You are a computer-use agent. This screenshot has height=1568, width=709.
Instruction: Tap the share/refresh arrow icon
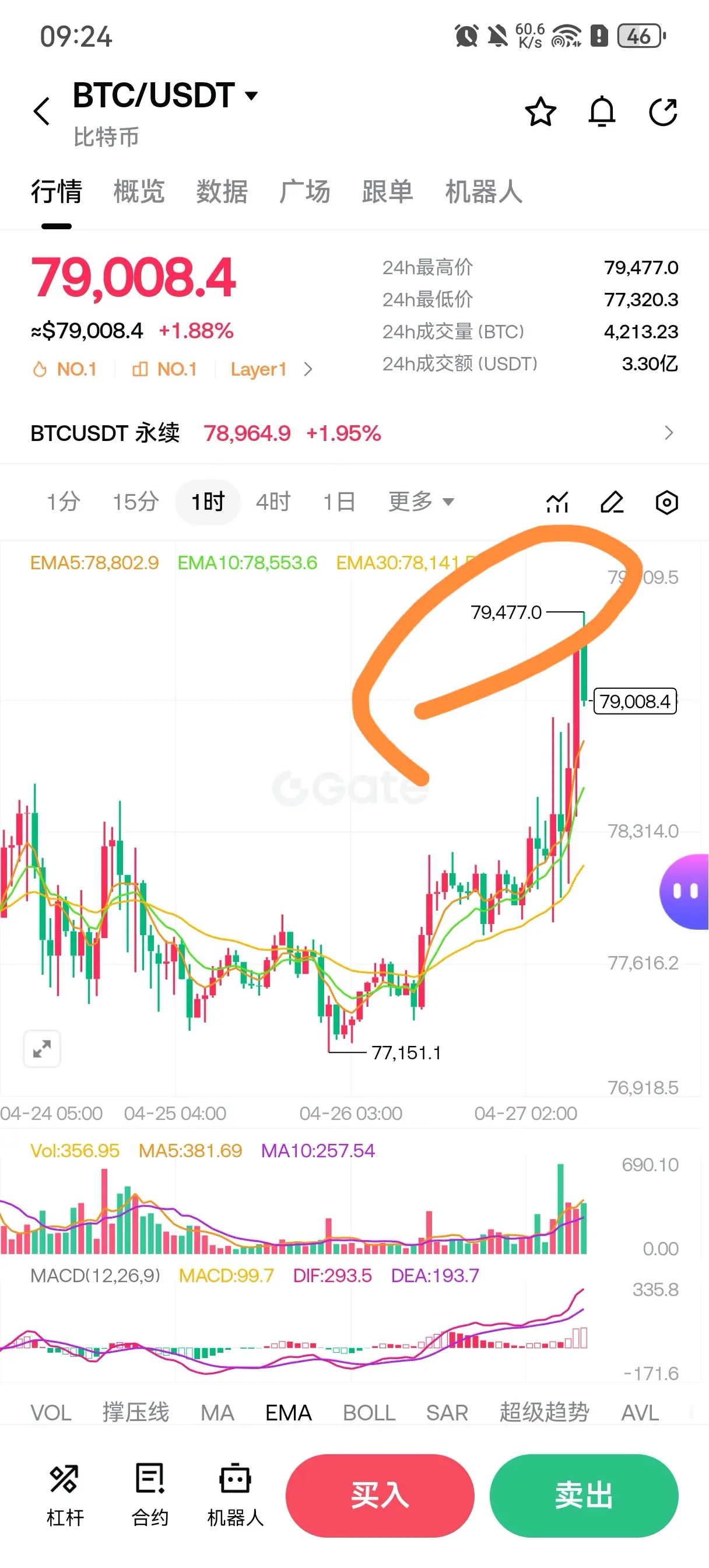tap(664, 112)
